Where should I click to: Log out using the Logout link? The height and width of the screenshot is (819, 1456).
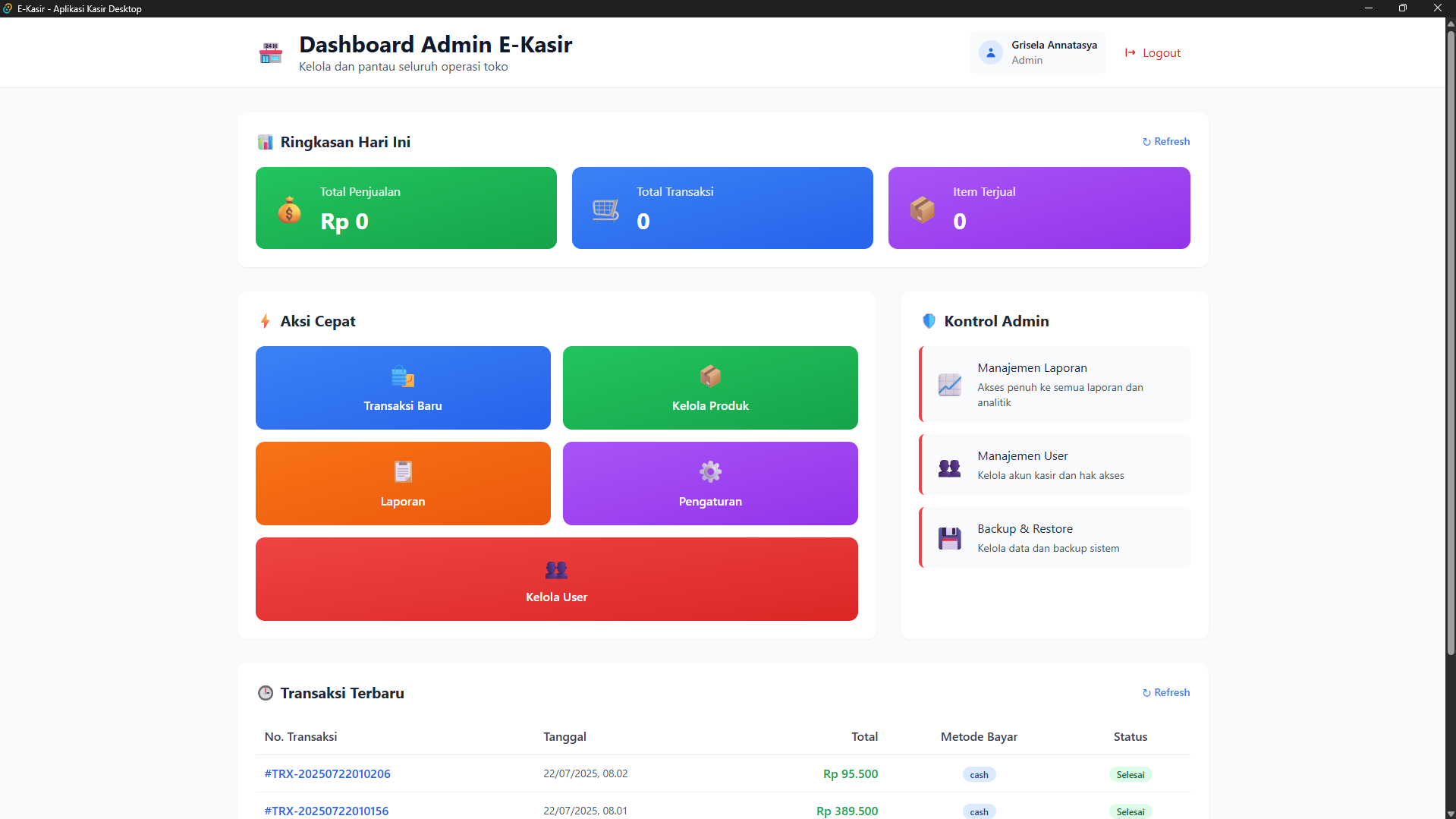coord(1153,53)
